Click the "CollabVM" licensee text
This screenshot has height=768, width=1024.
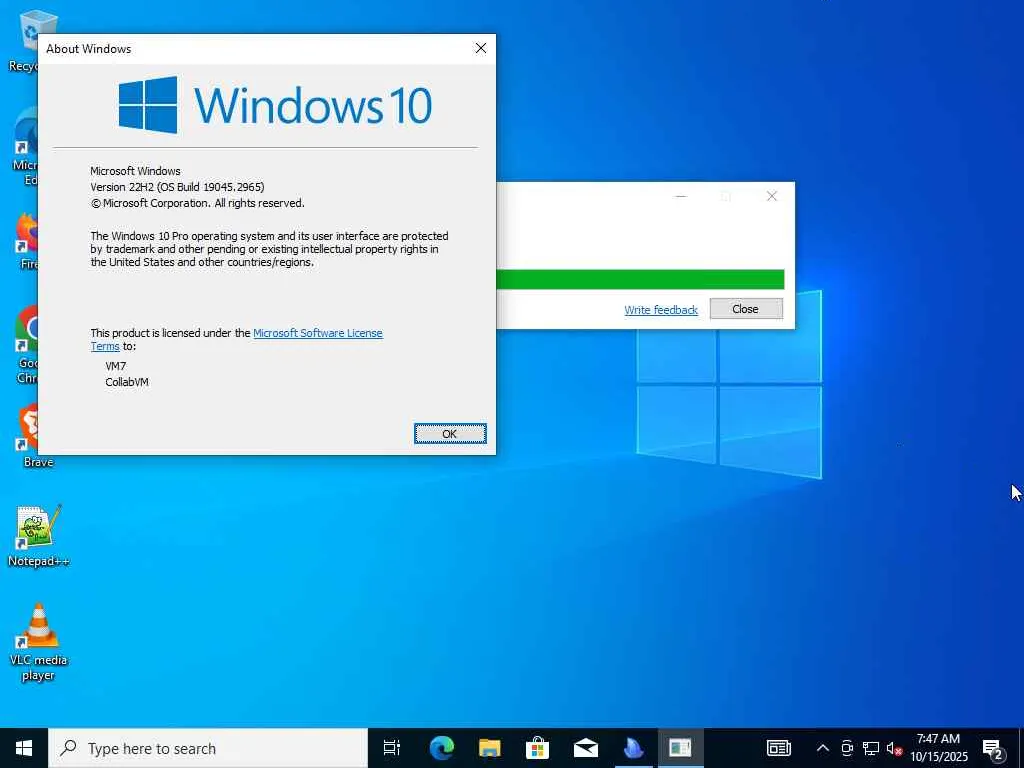pyautogui.click(x=127, y=382)
